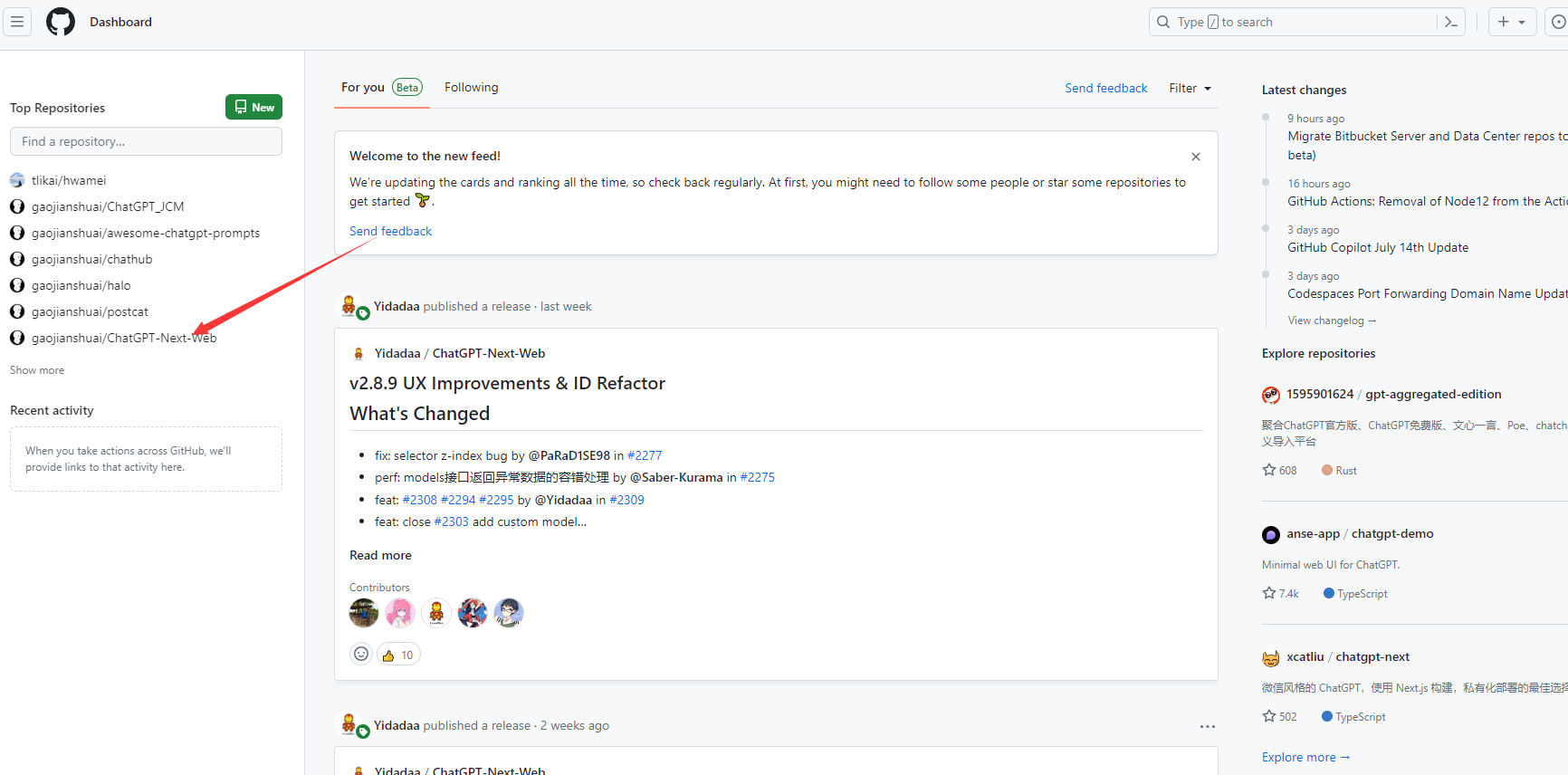Click Read more on release notes
This screenshot has height=775, width=1568.
point(380,555)
